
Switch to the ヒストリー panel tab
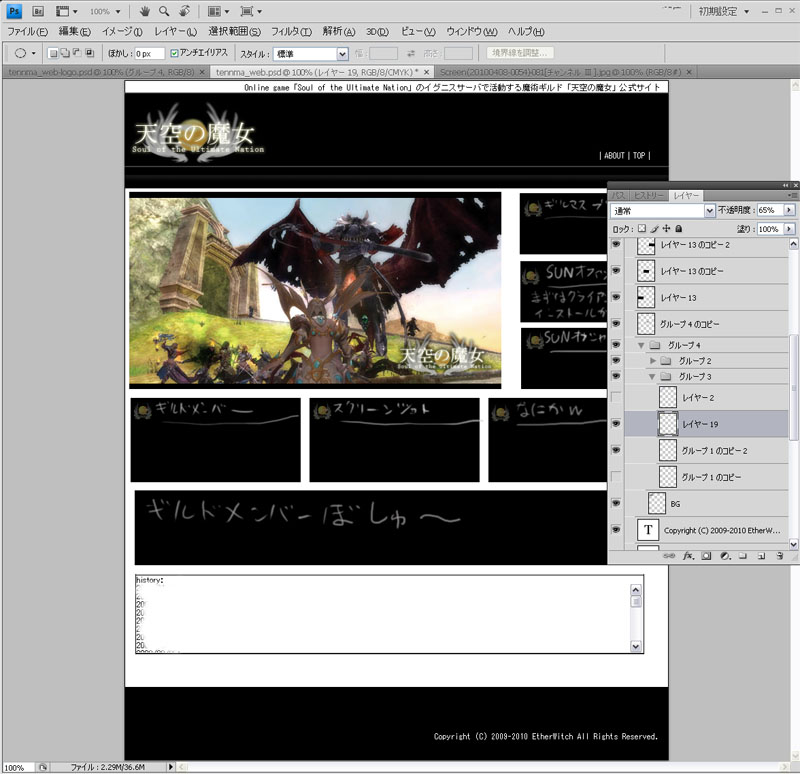[649, 195]
